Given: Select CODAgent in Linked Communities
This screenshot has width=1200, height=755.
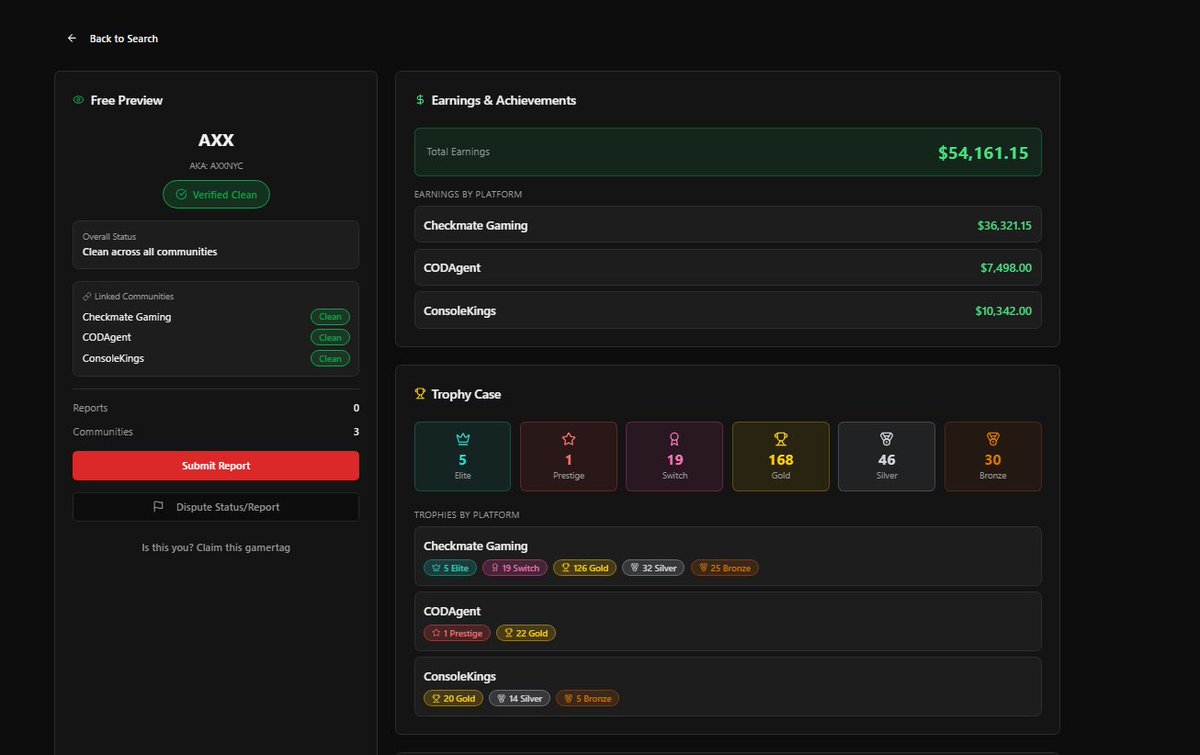Looking at the screenshot, I should click(x=107, y=338).
